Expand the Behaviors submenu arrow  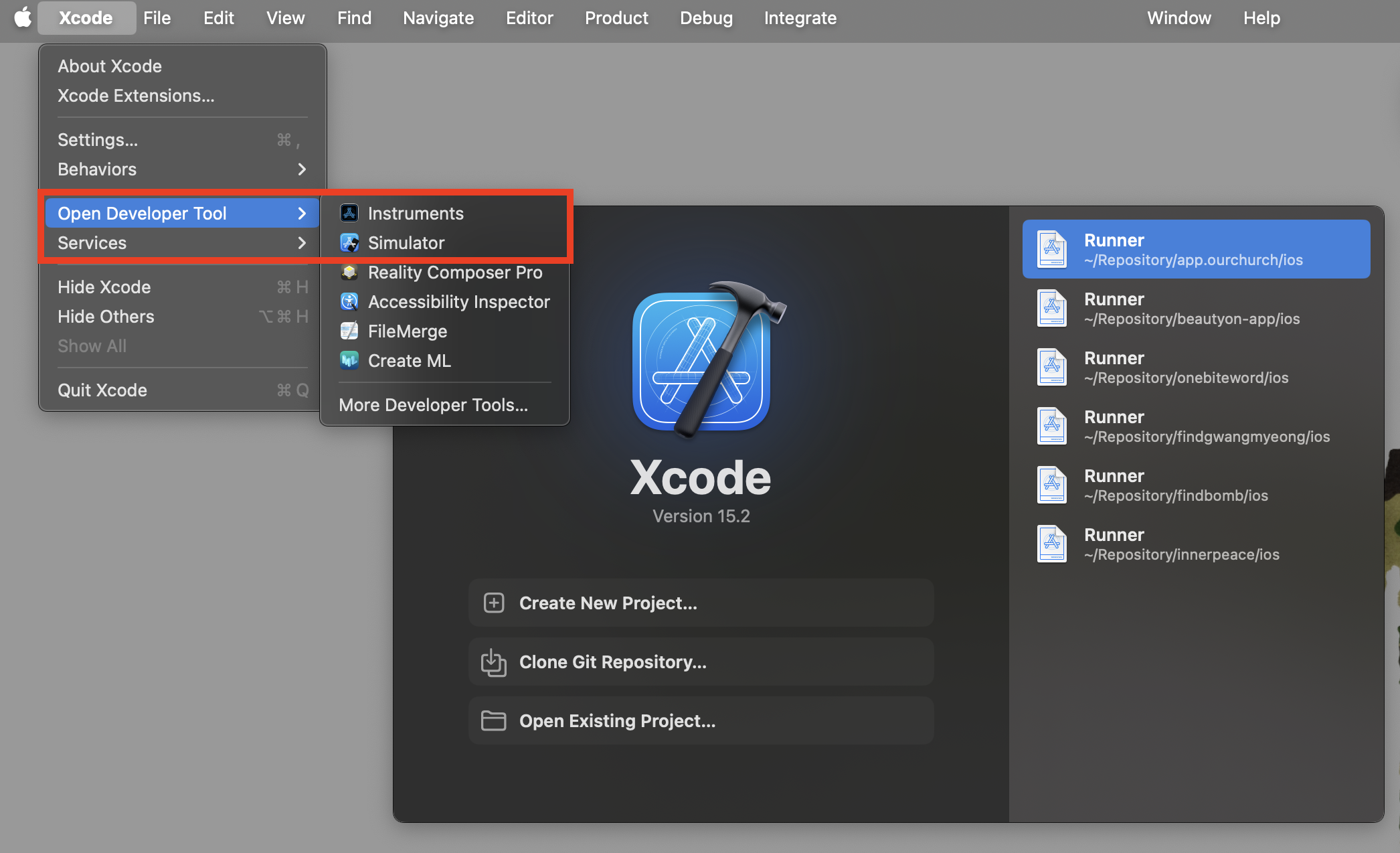[302, 169]
